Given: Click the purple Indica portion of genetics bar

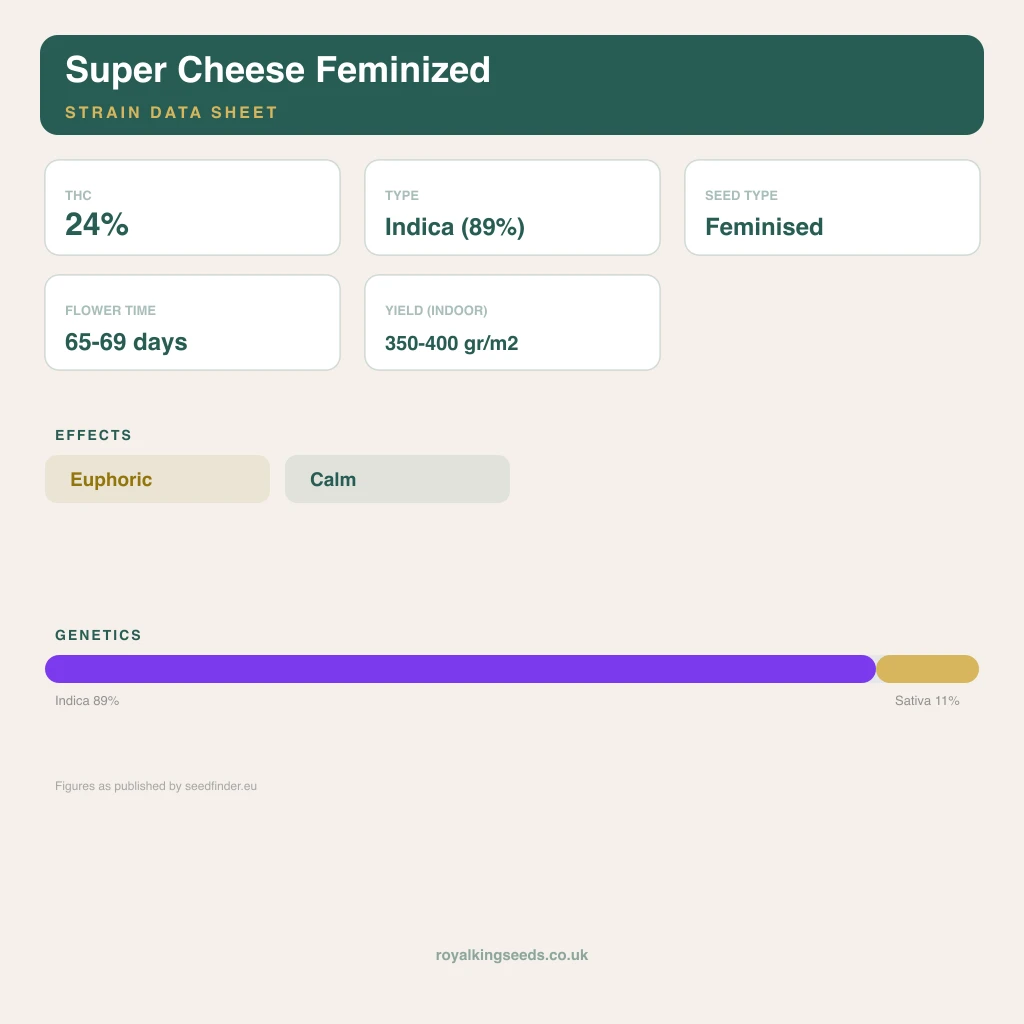Looking at the screenshot, I should click(x=460, y=669).
